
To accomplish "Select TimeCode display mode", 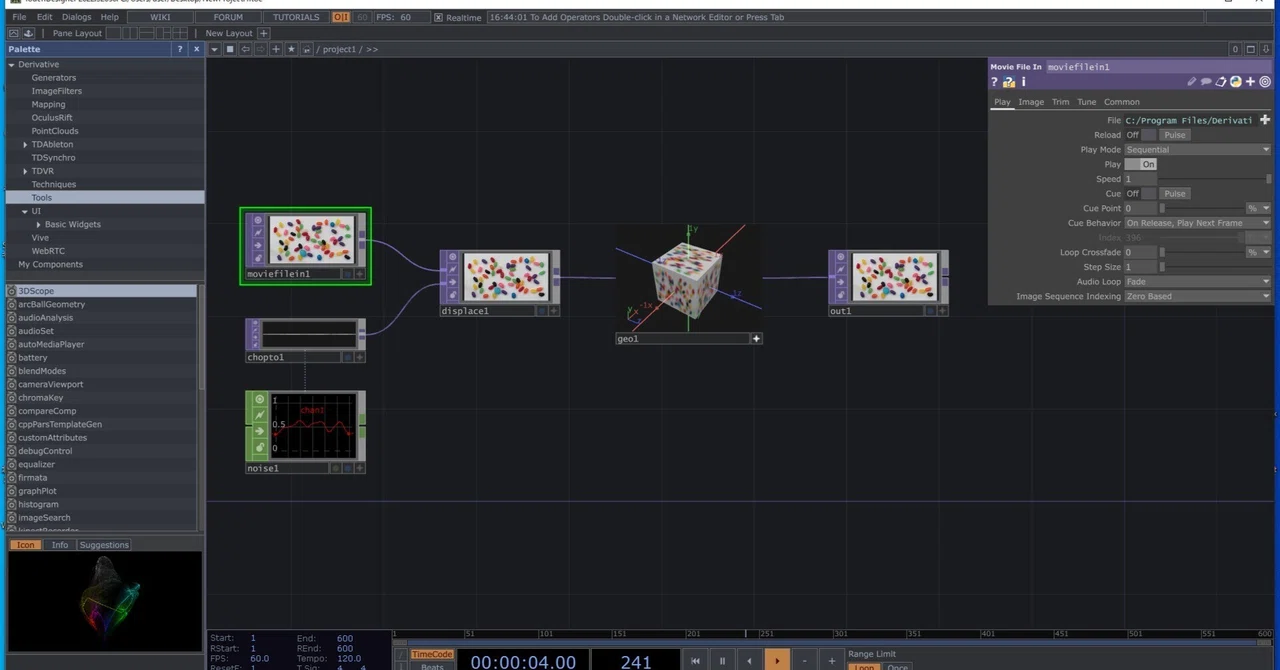I will pyautogui.click(x=432, y=655).
